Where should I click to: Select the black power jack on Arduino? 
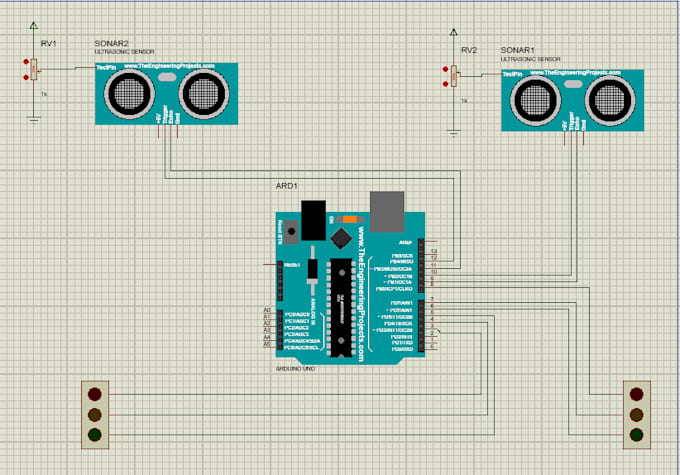[x=313, y=220]
